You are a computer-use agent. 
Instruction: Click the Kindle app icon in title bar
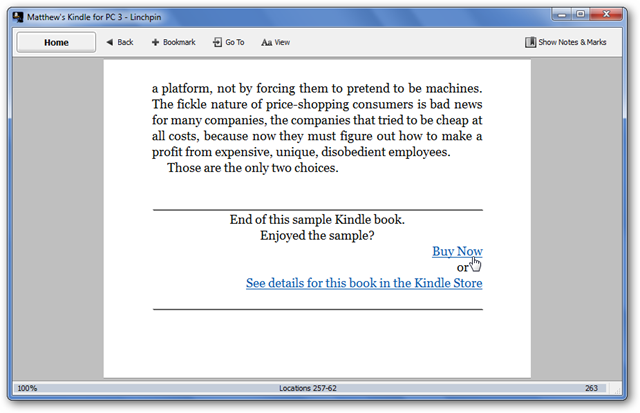point(18,17)
